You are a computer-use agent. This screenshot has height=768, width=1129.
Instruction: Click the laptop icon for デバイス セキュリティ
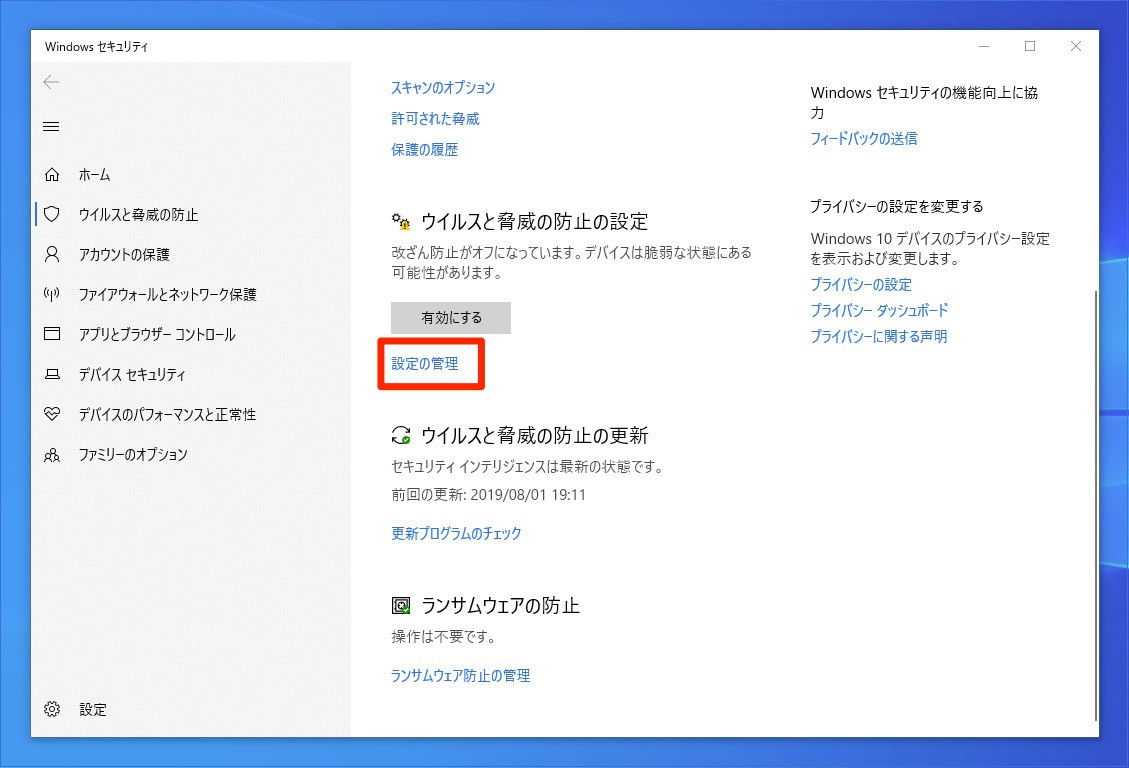tap(52, 374)
